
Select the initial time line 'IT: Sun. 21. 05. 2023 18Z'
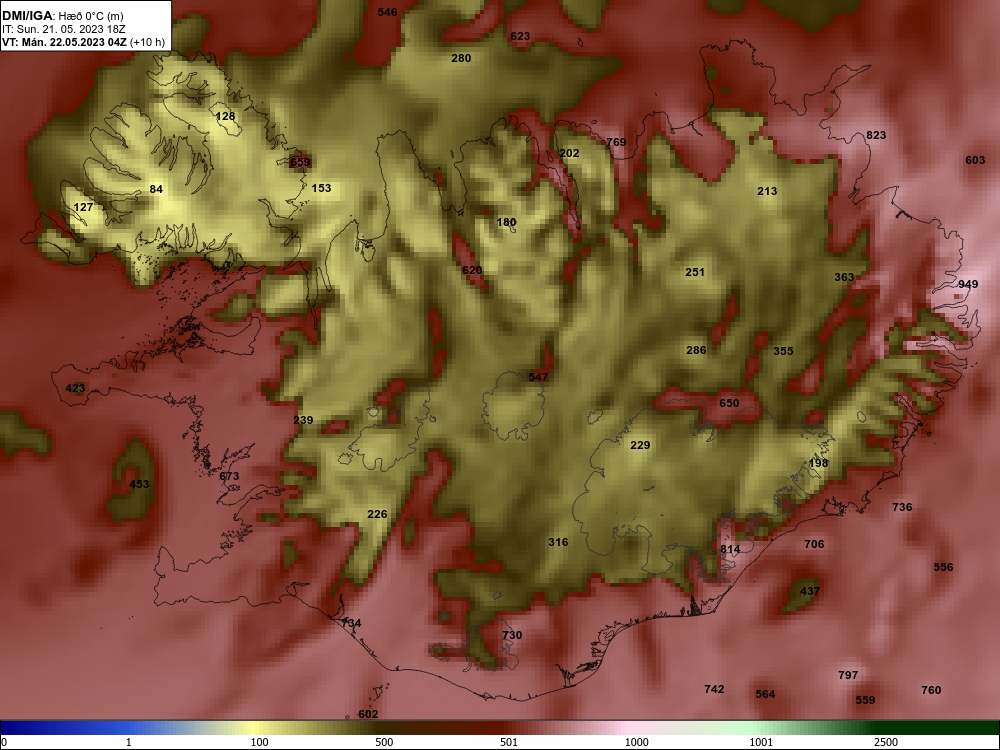pyautogui.click(x=64, y=29)
